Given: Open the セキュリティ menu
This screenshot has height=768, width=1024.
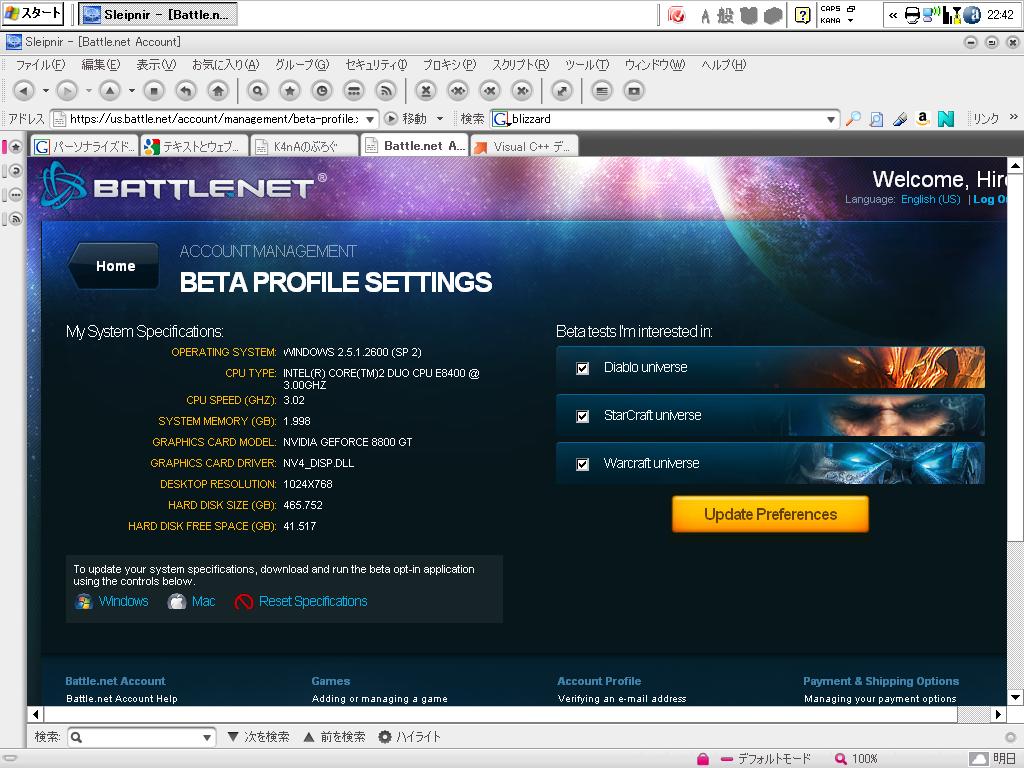Looking at the screenshot, I should tap(376, 65).
